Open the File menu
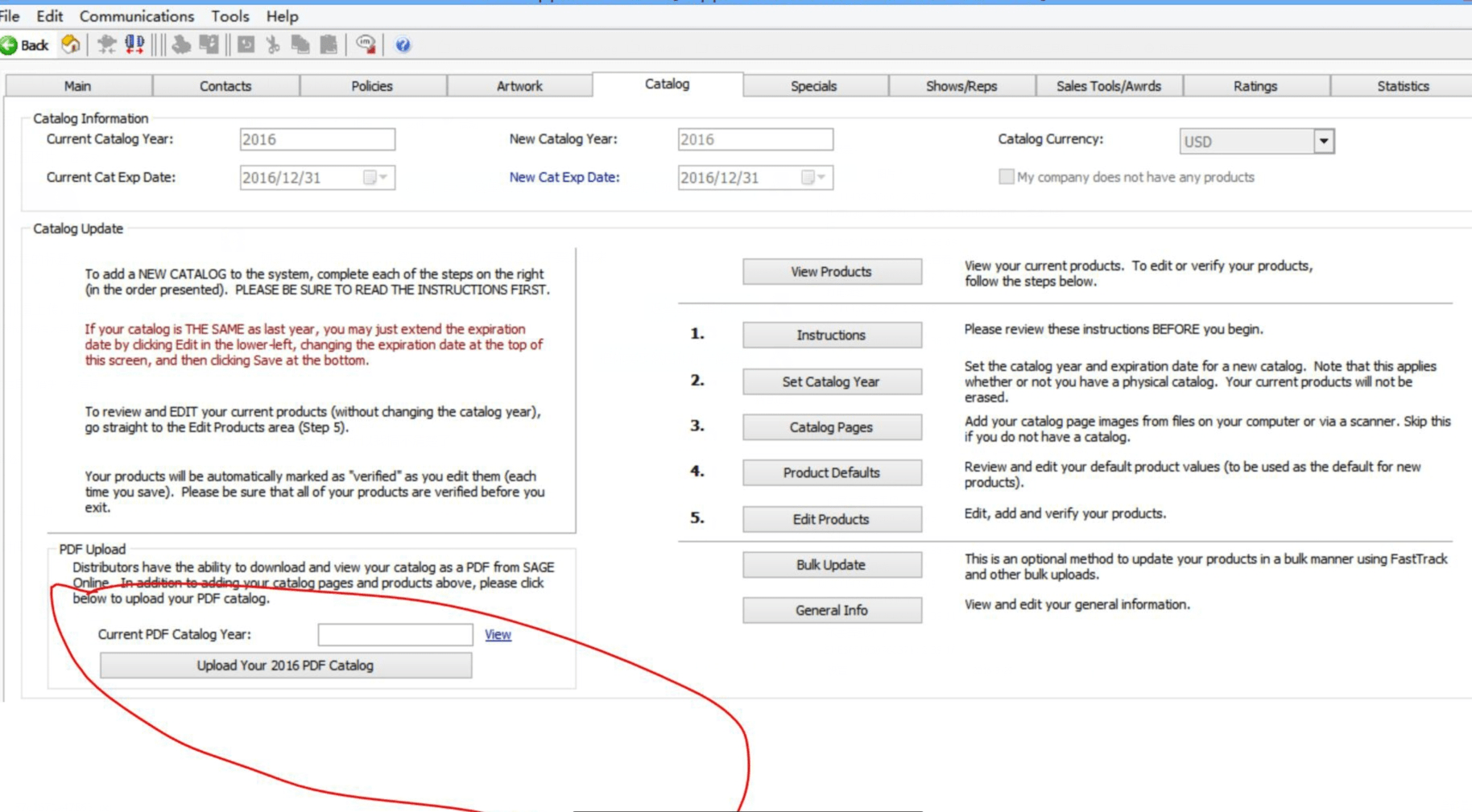The image size is (1472, 812). click(10, 16)
